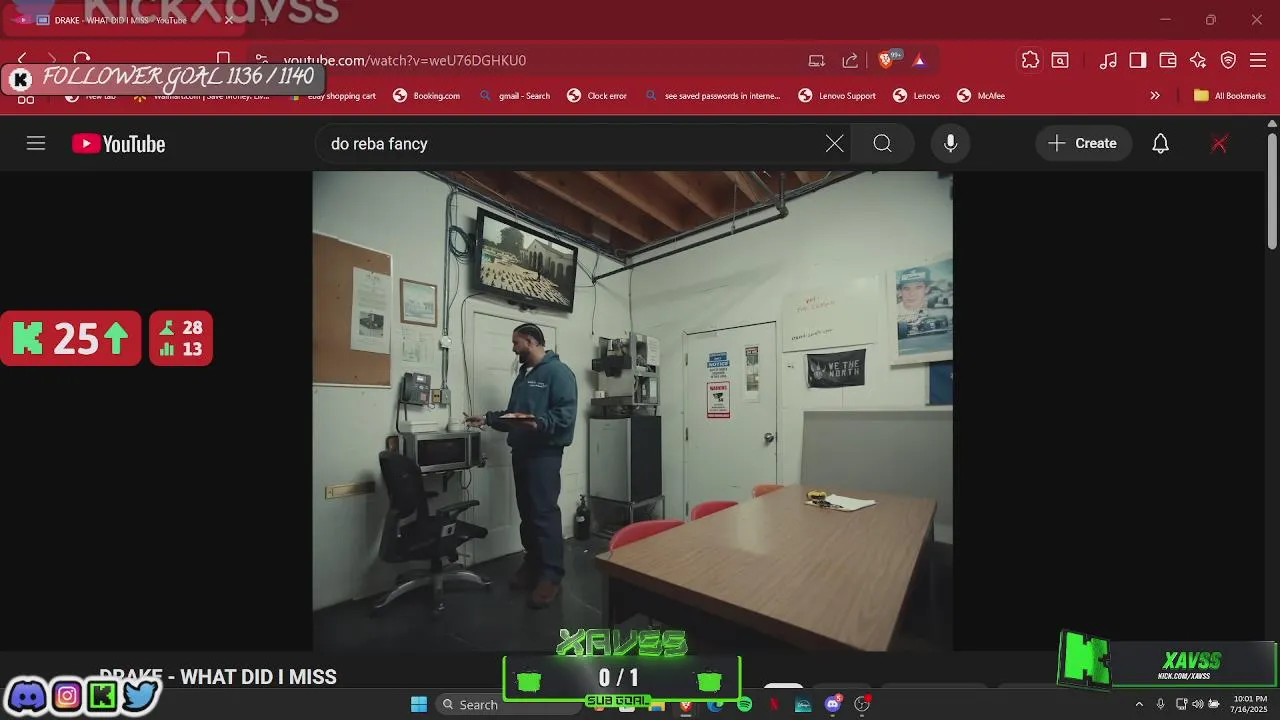
Task: Open the cast/media icon in address bar
Action: point(817,61)
